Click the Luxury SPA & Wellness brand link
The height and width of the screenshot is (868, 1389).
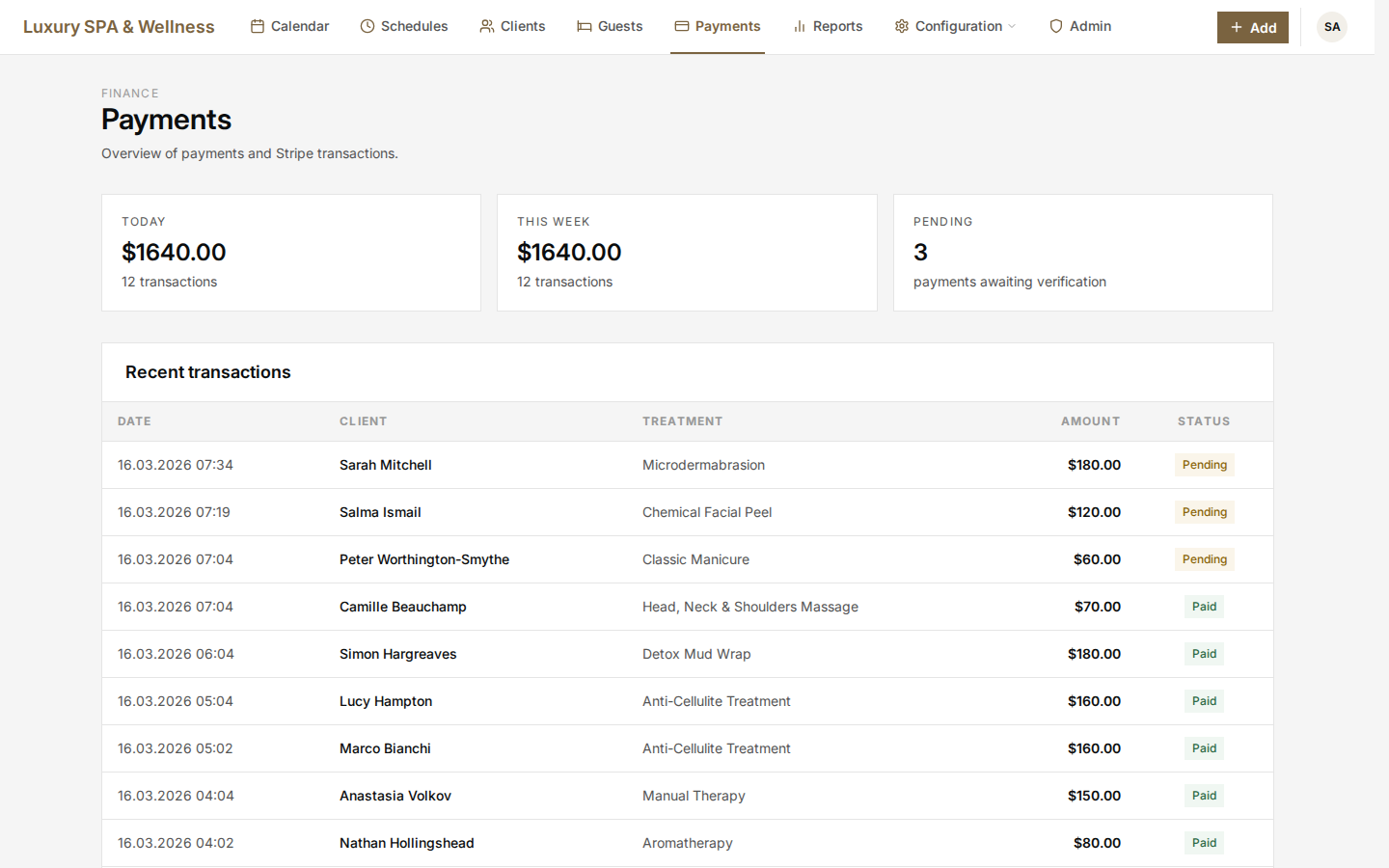tap(119, 26)
